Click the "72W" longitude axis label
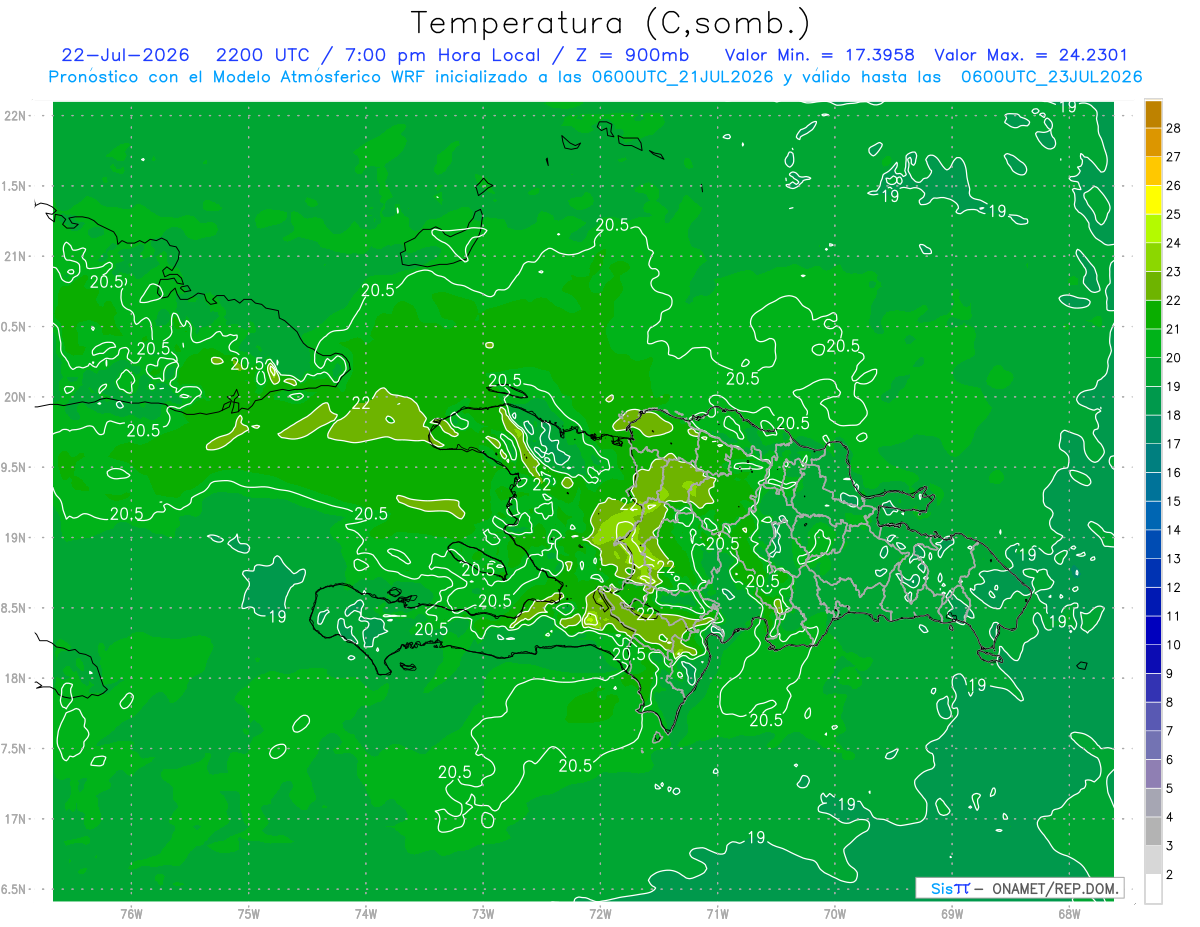1200x927 pixels. pyautogui.click(x=600, y=913)
